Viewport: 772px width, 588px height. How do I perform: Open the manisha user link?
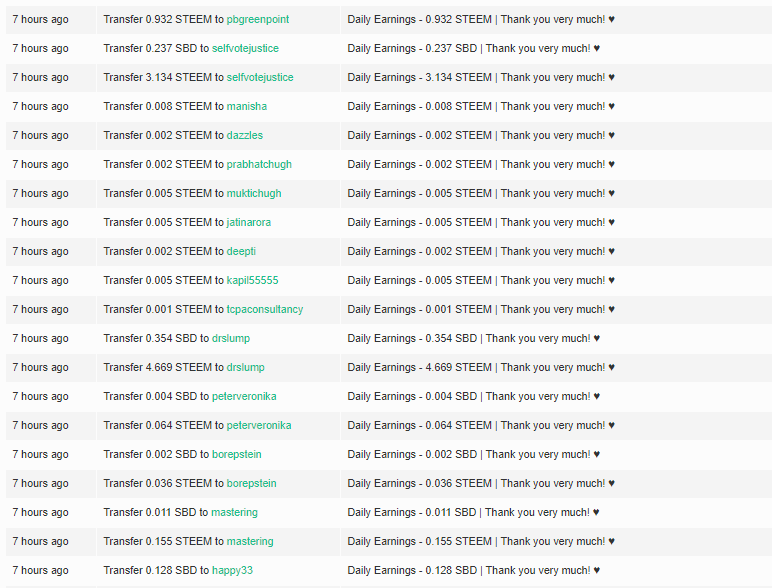point(247,106)
